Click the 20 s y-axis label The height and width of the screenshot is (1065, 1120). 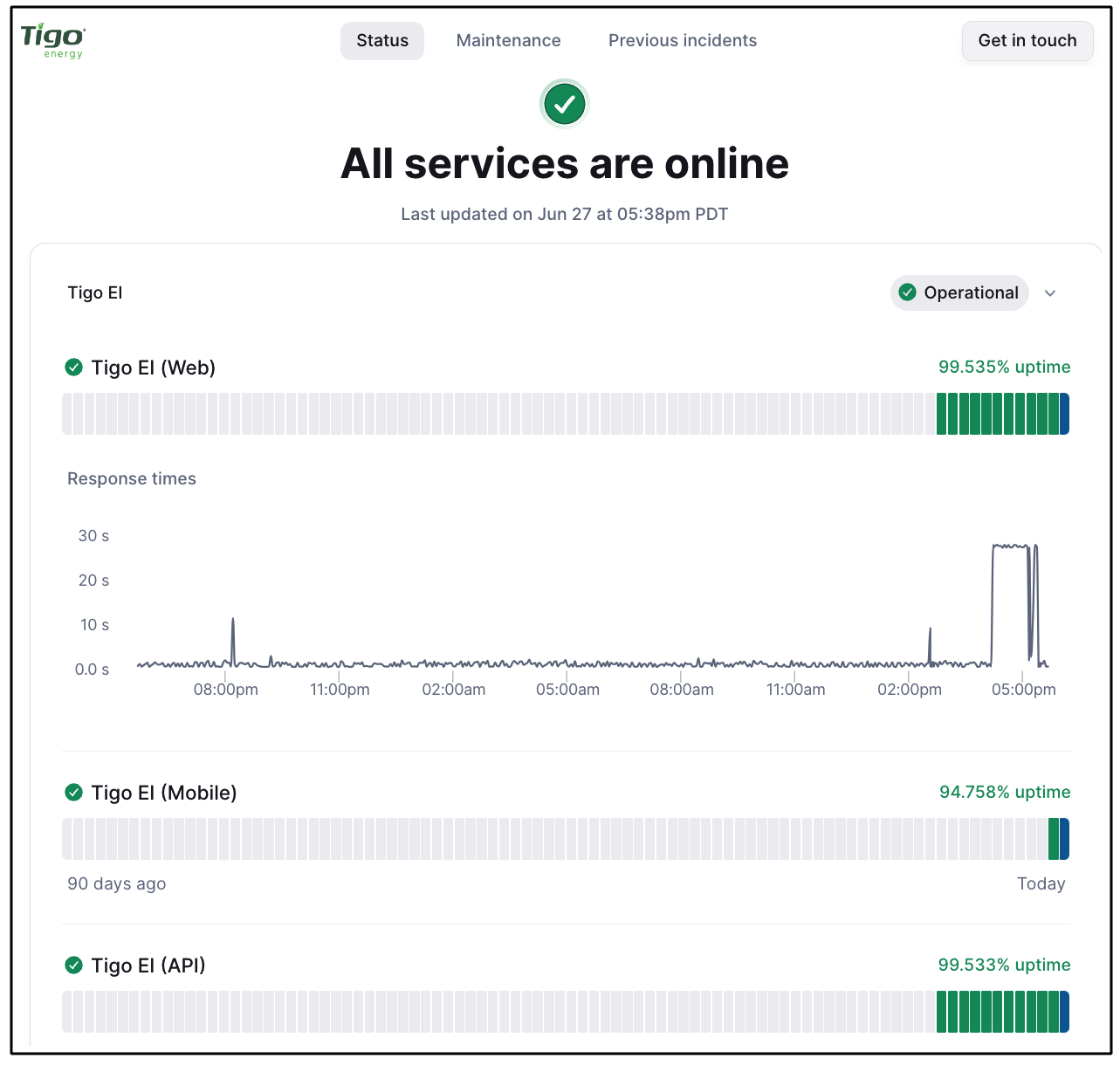point(93,581)
